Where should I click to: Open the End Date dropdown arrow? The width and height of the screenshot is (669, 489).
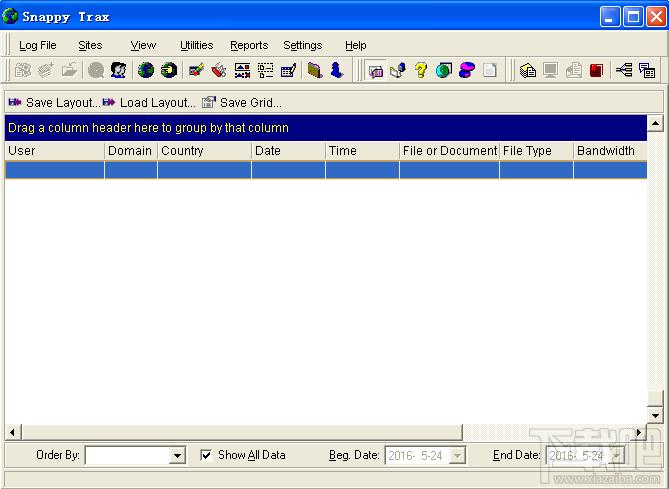pyautogui.click(x=617, y=456)
